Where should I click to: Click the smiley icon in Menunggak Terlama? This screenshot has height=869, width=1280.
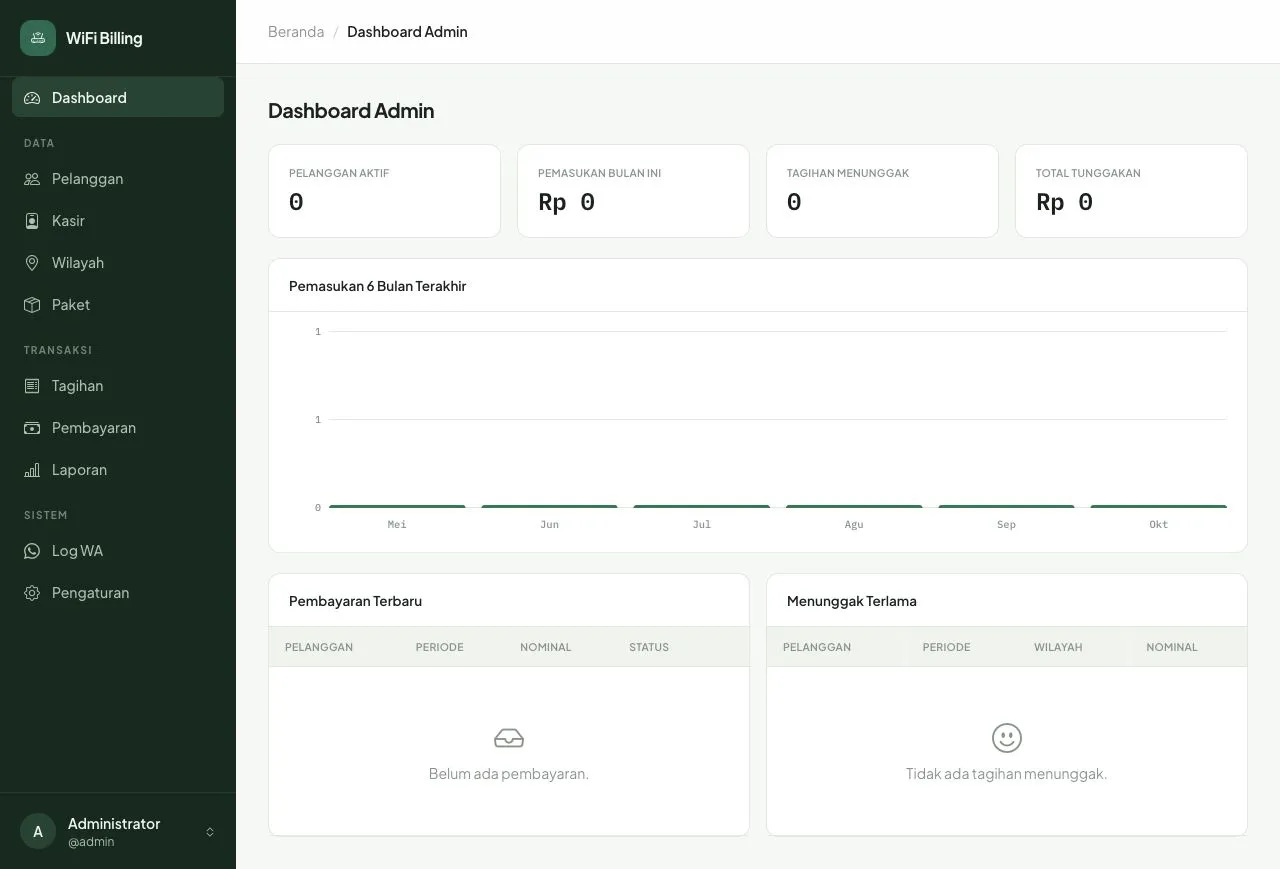(x=1007, y=738)
